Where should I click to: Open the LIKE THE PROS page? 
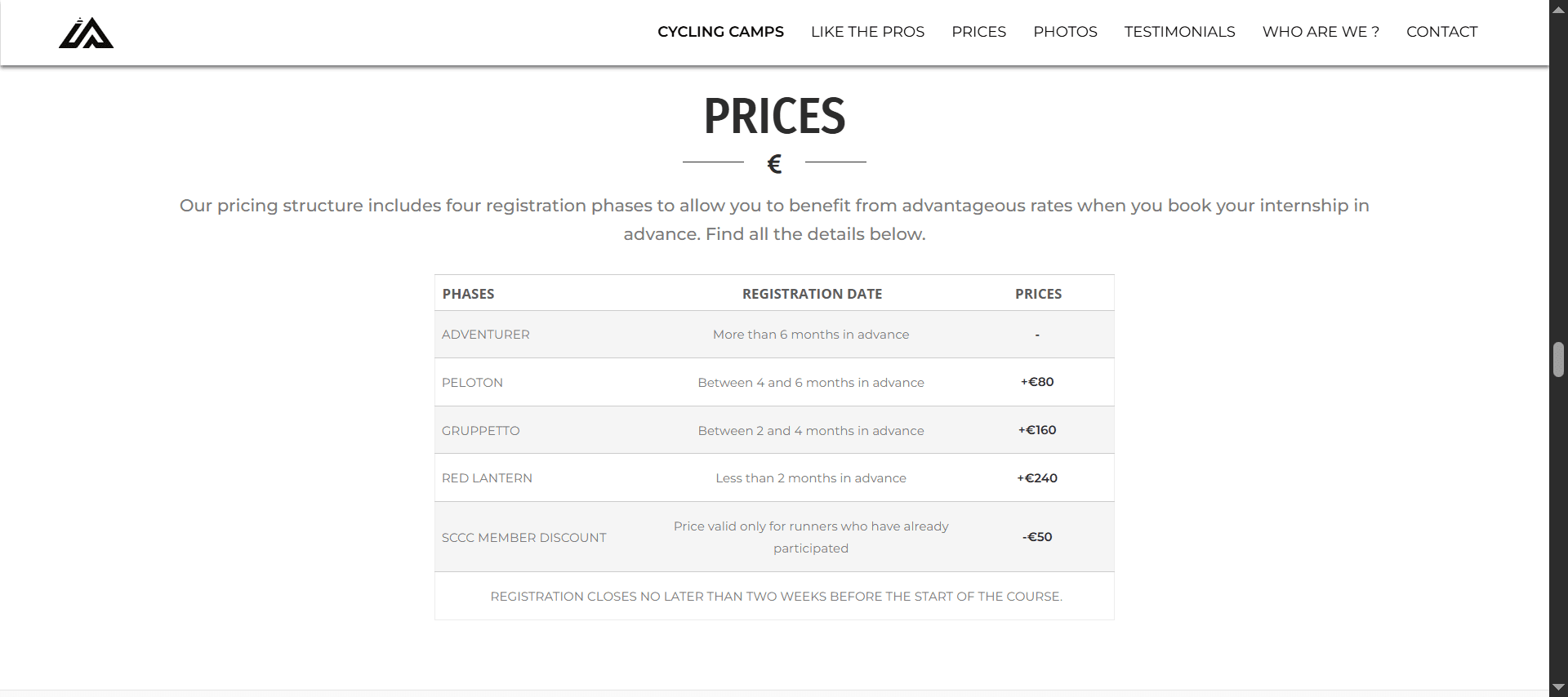coord(867,32)
